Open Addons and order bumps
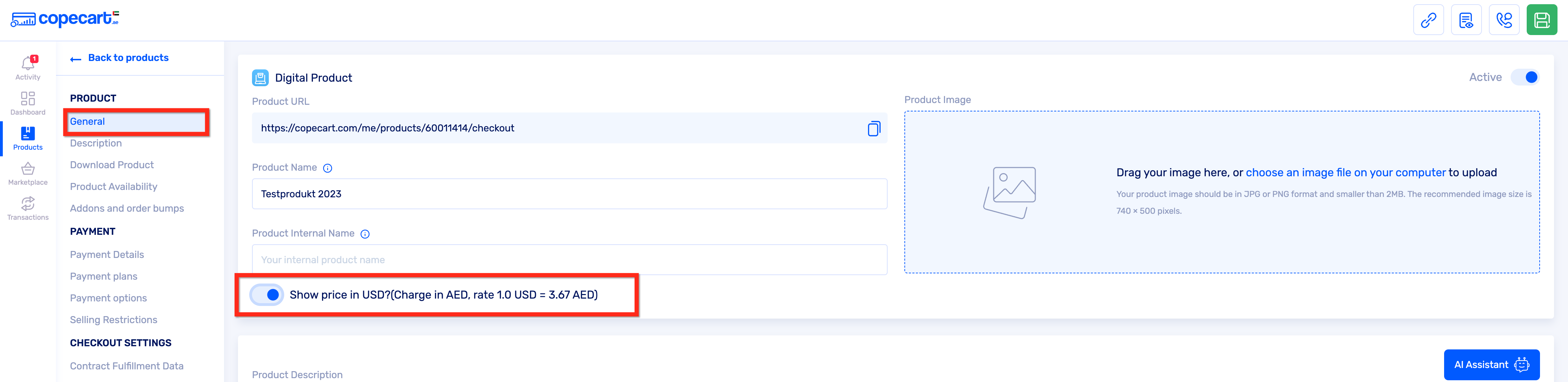This screenshot has height=382, width=1568. [127, 209]
